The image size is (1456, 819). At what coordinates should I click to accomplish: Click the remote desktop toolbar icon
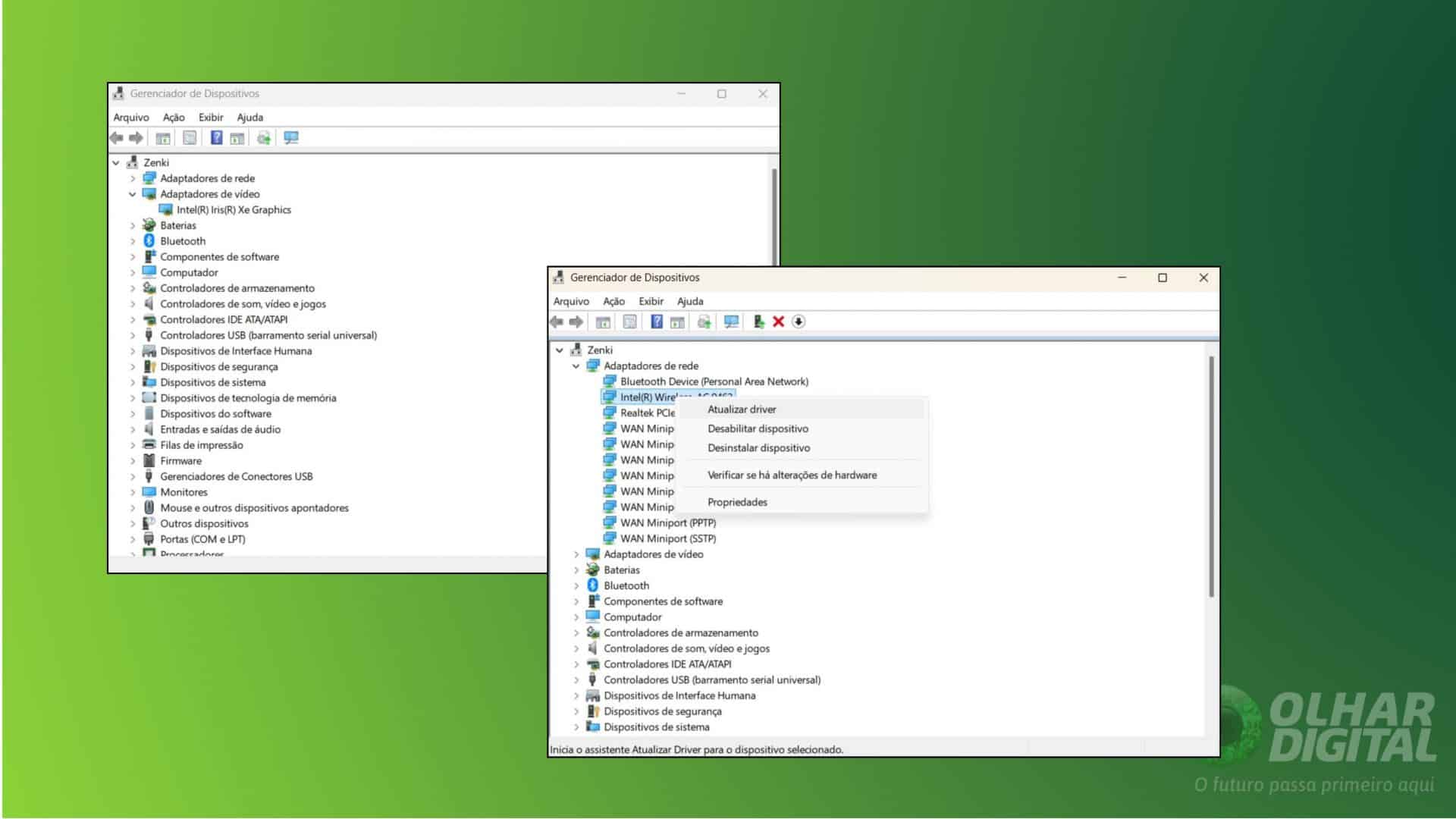[x=730, y=322]
